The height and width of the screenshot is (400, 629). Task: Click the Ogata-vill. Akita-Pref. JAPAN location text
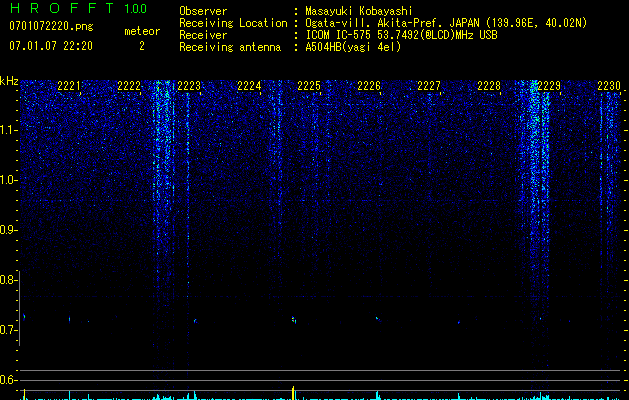(446, 23)
